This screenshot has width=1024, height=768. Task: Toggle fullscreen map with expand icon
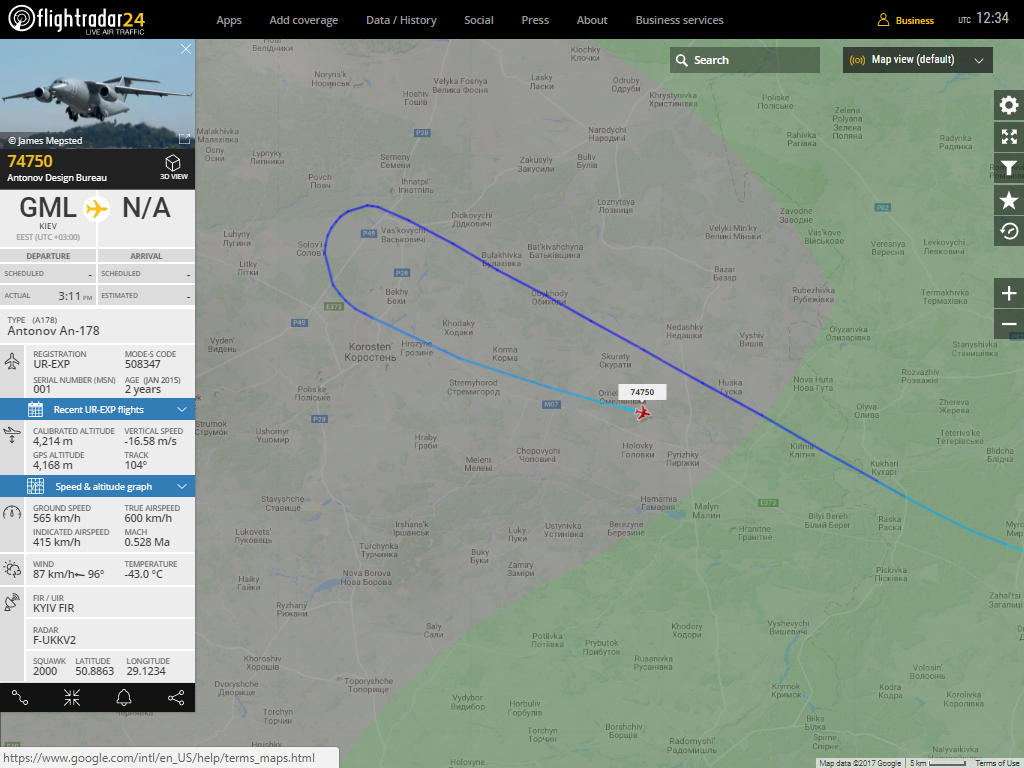point(1008,136)
